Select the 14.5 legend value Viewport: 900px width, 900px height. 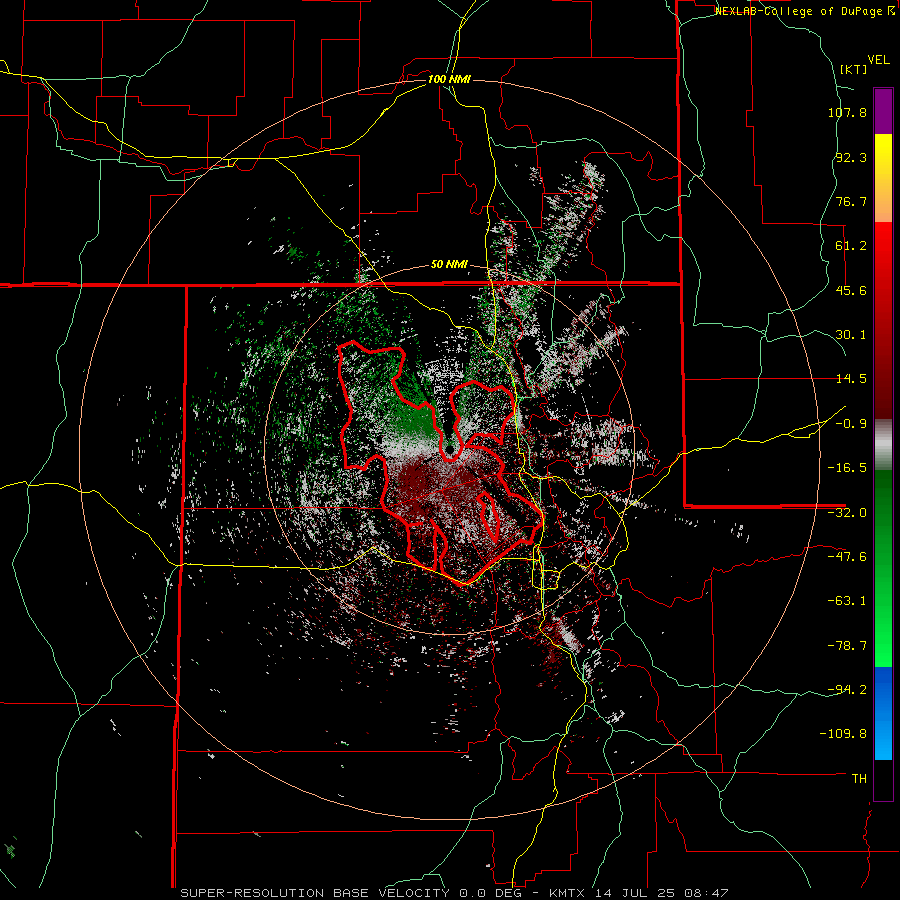pos(851,379)
